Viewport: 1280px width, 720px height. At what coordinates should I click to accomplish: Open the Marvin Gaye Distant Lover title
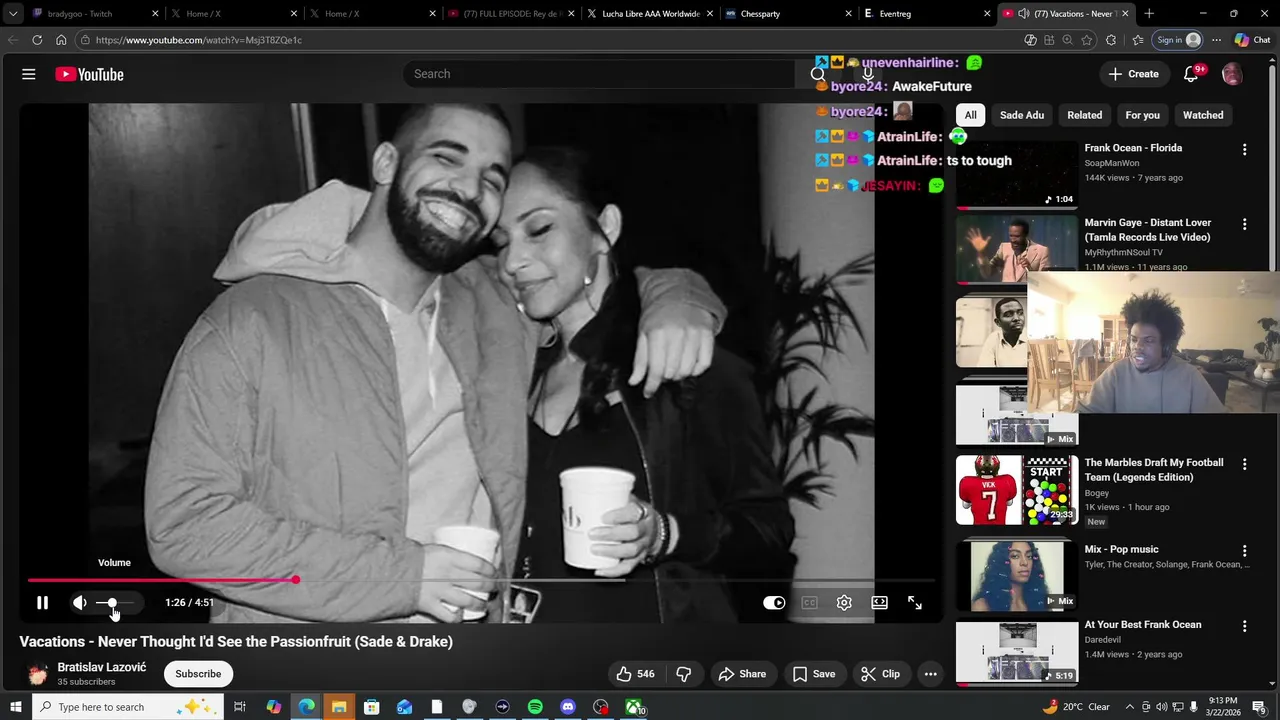click(x=1147, y=230)
